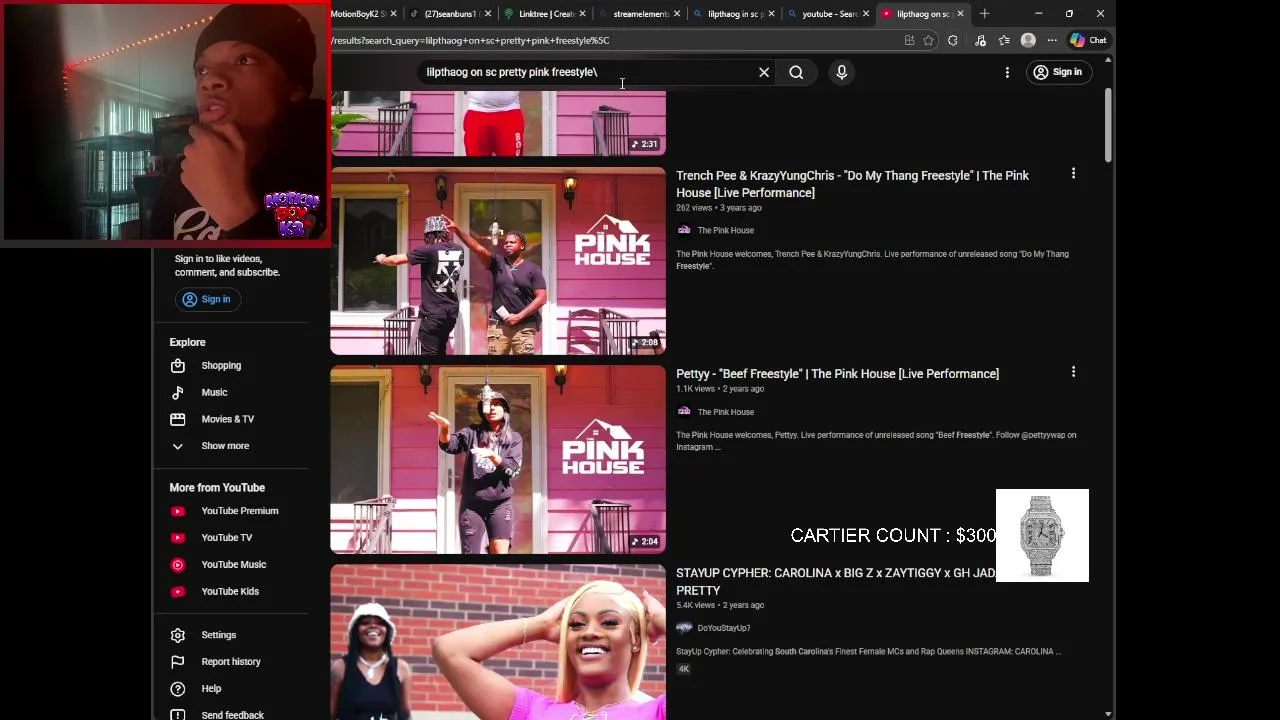Image resolution: width=1280 pixels, height=720 pixels.
Task: Open Copilot Chat button
Action: 1088,41
